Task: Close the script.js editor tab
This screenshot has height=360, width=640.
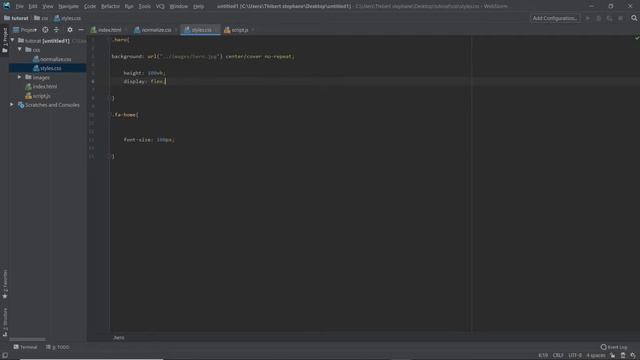Action: (253, 30)
